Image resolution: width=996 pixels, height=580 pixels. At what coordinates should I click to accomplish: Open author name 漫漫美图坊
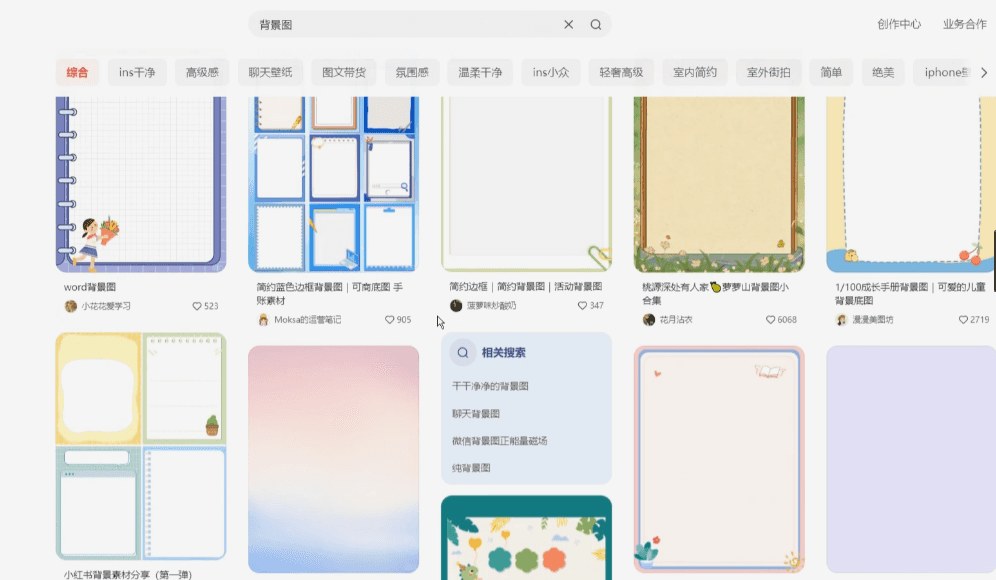click(873, 320)
